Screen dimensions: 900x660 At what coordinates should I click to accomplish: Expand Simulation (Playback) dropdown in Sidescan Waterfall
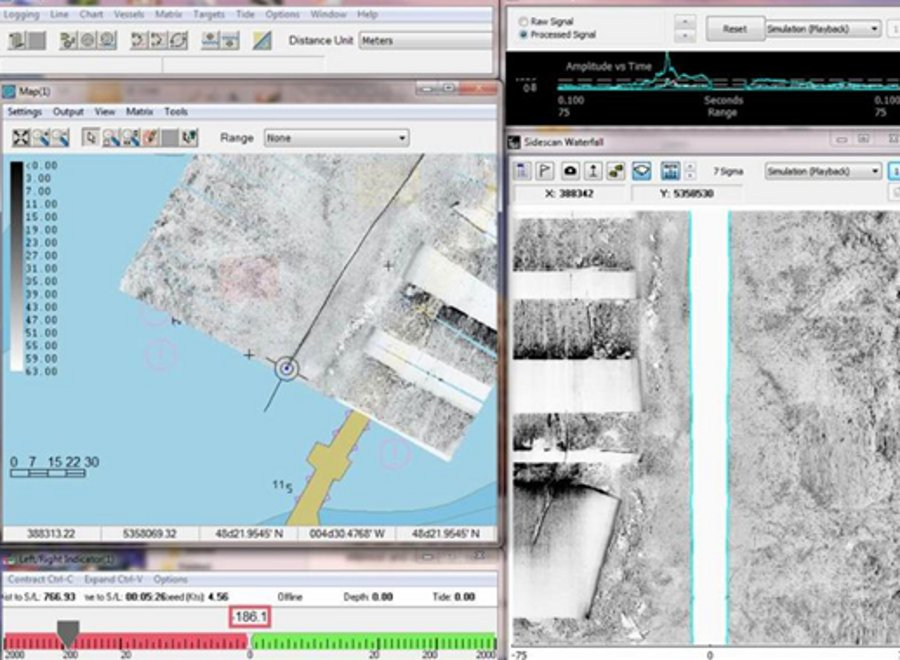point(823,171)
